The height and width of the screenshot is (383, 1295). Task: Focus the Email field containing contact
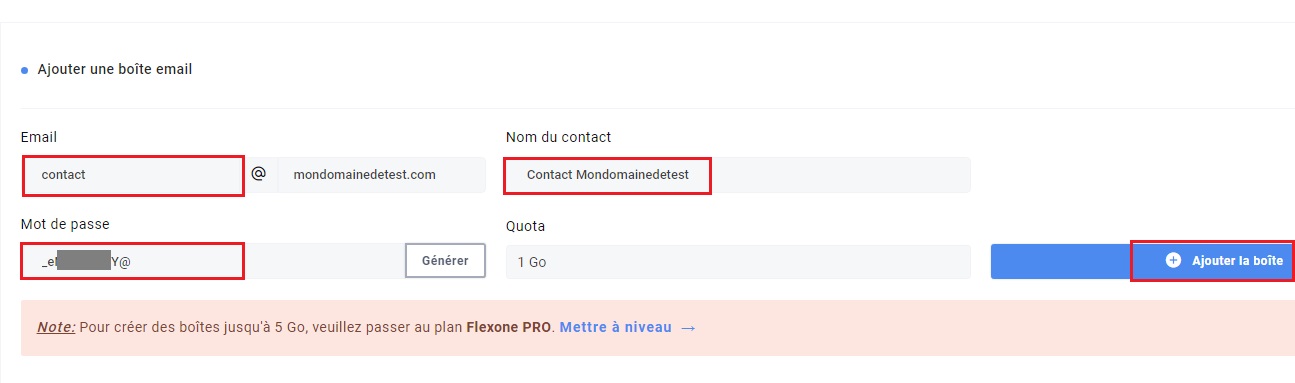(132, 175)
